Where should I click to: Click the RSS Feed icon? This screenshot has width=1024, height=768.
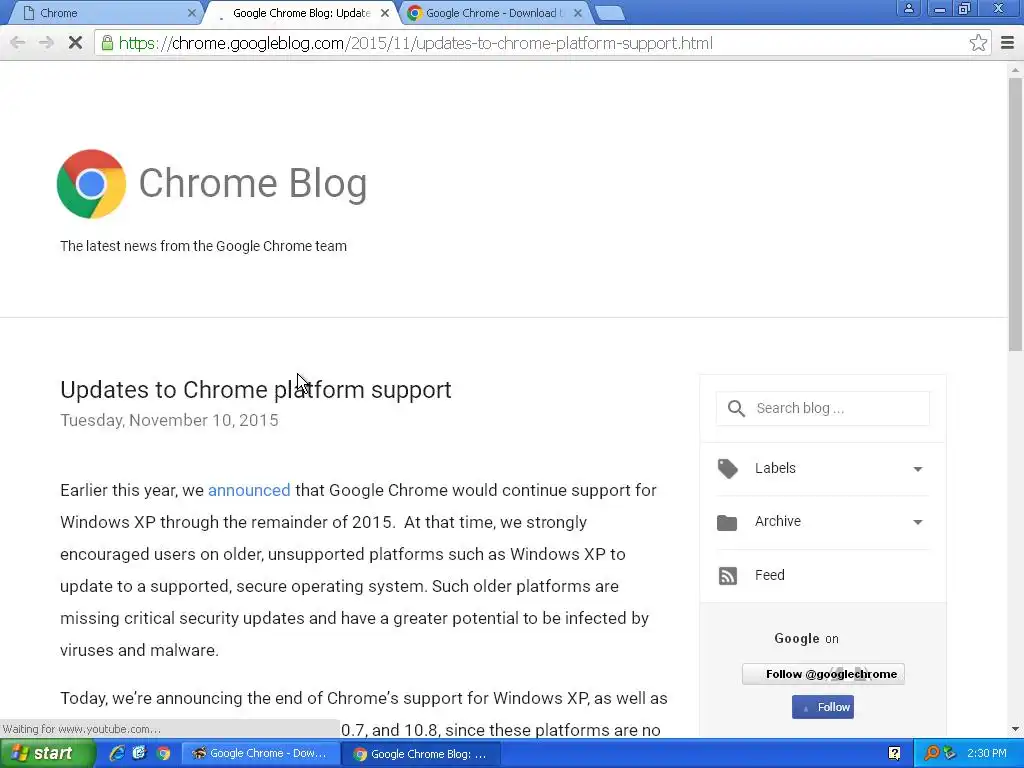[x=728, y=575]
